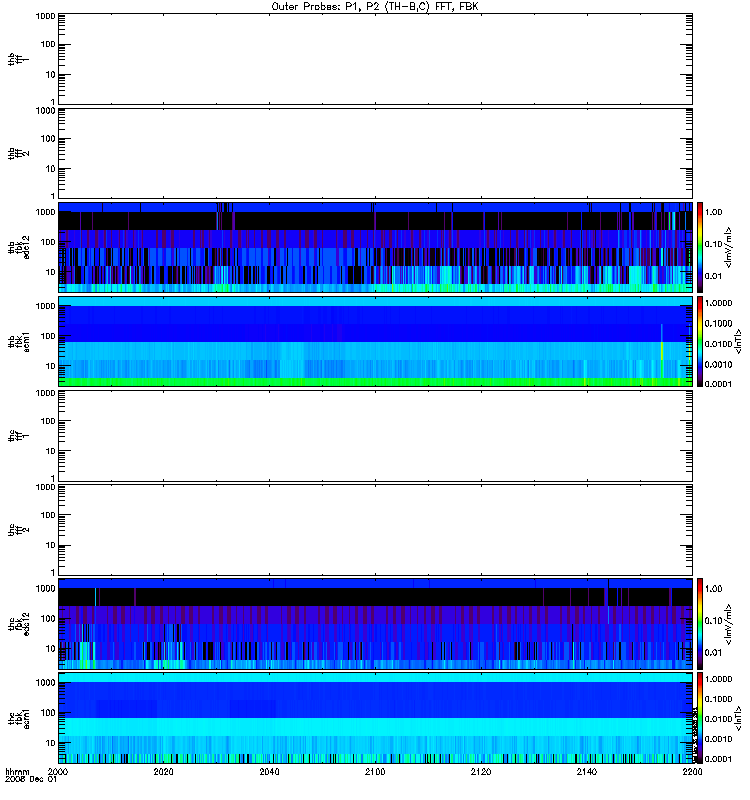Click the "2140" time axis label
This screenshot has width=750, height=800.
[587, 771]
